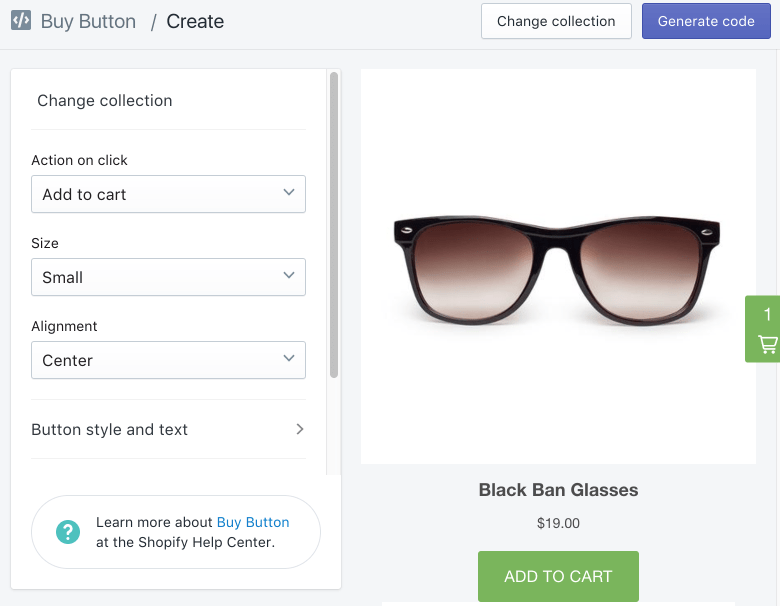Click the green ADD TO CART button
This screenshot has height=606, width=780.
tap(558, 576)
